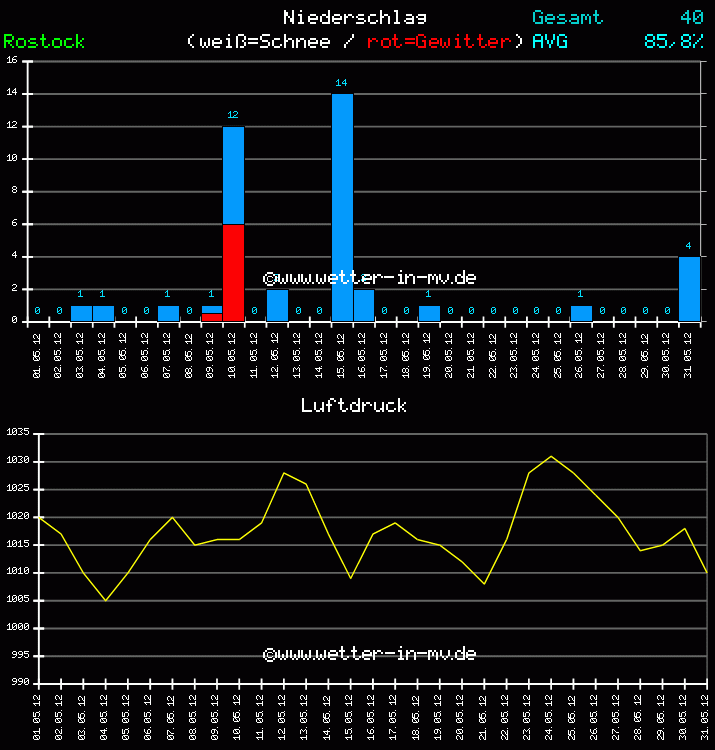The image size is (715, 750).
Task: Select the blue bar labeled 4 on 31.05.12
Action: click(689, 289)
